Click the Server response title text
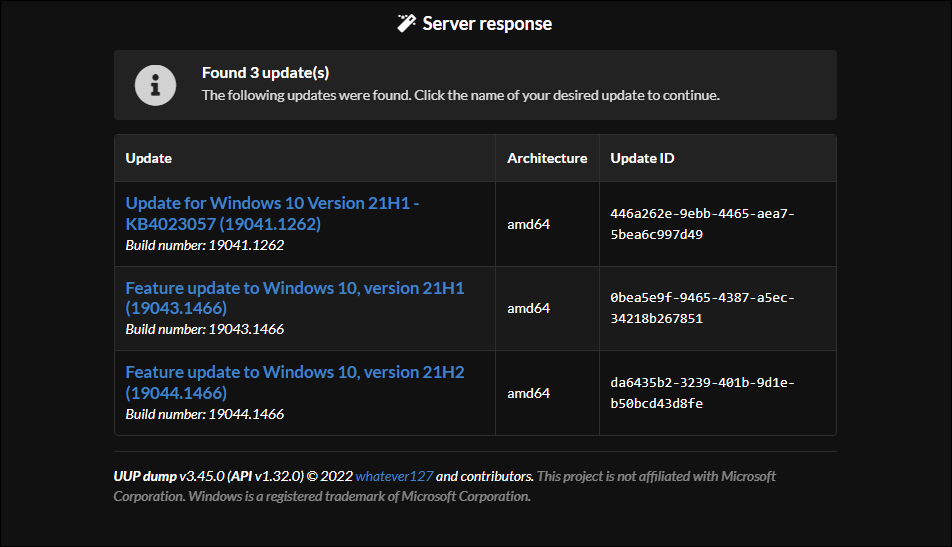 tap(487, 24)
